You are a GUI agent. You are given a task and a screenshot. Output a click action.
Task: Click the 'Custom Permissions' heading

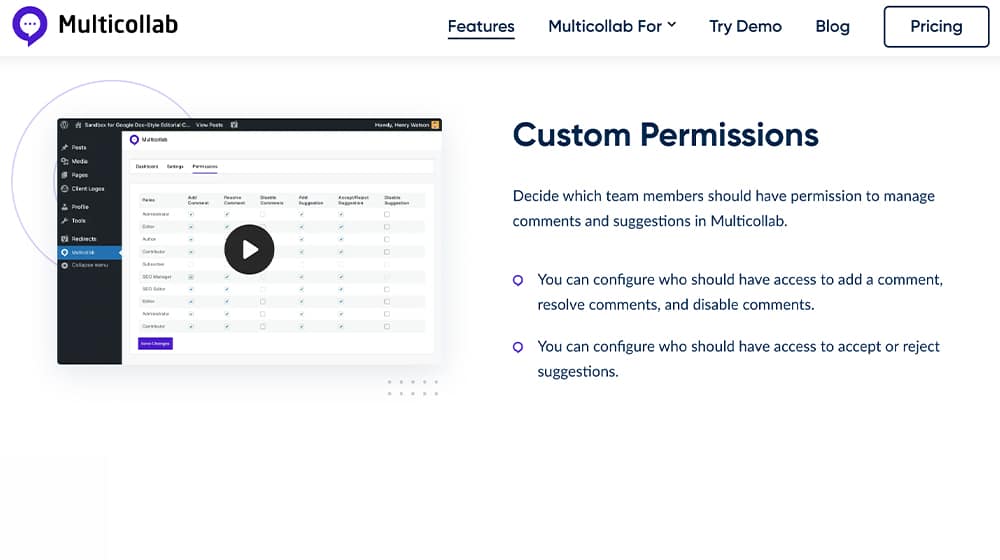point(665,135)
